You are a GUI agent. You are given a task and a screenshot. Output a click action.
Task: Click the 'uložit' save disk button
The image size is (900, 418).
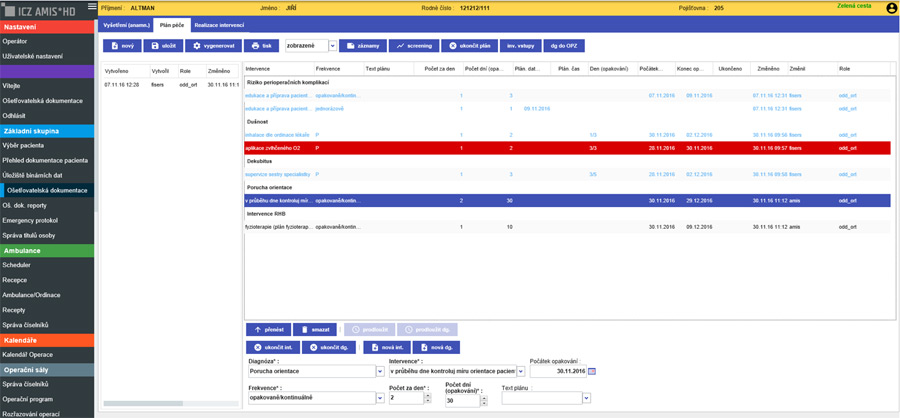163,46
